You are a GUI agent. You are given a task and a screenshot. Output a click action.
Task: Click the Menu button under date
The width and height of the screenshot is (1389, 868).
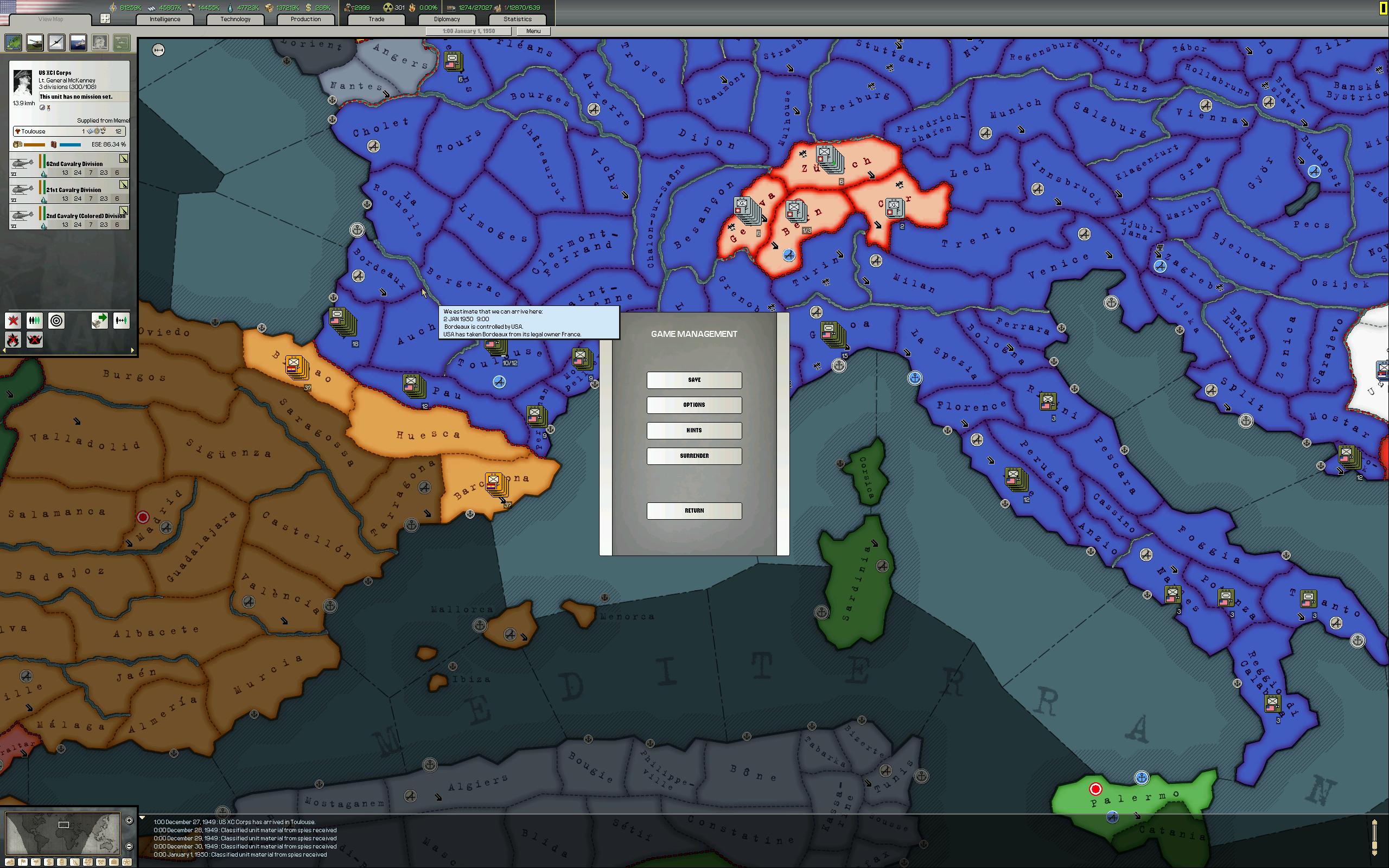(533, 31)
